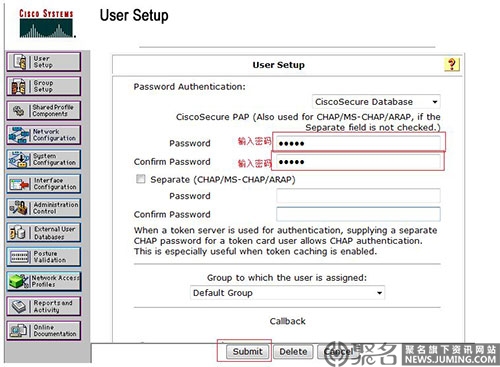Click the yellow help question mark icon

tap(452, 64)
